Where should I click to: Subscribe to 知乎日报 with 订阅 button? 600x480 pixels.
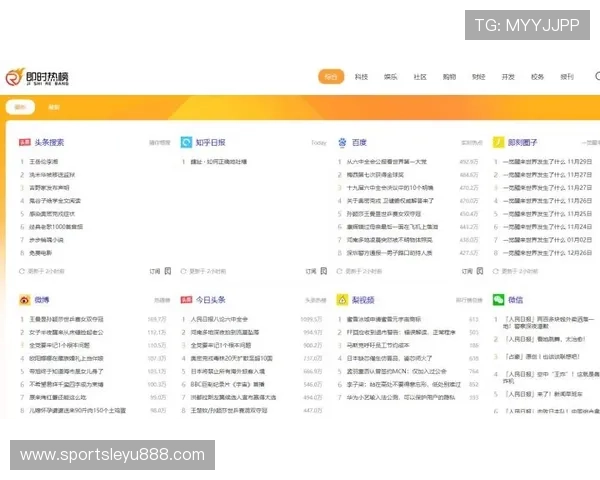click(x=311, y=271)
